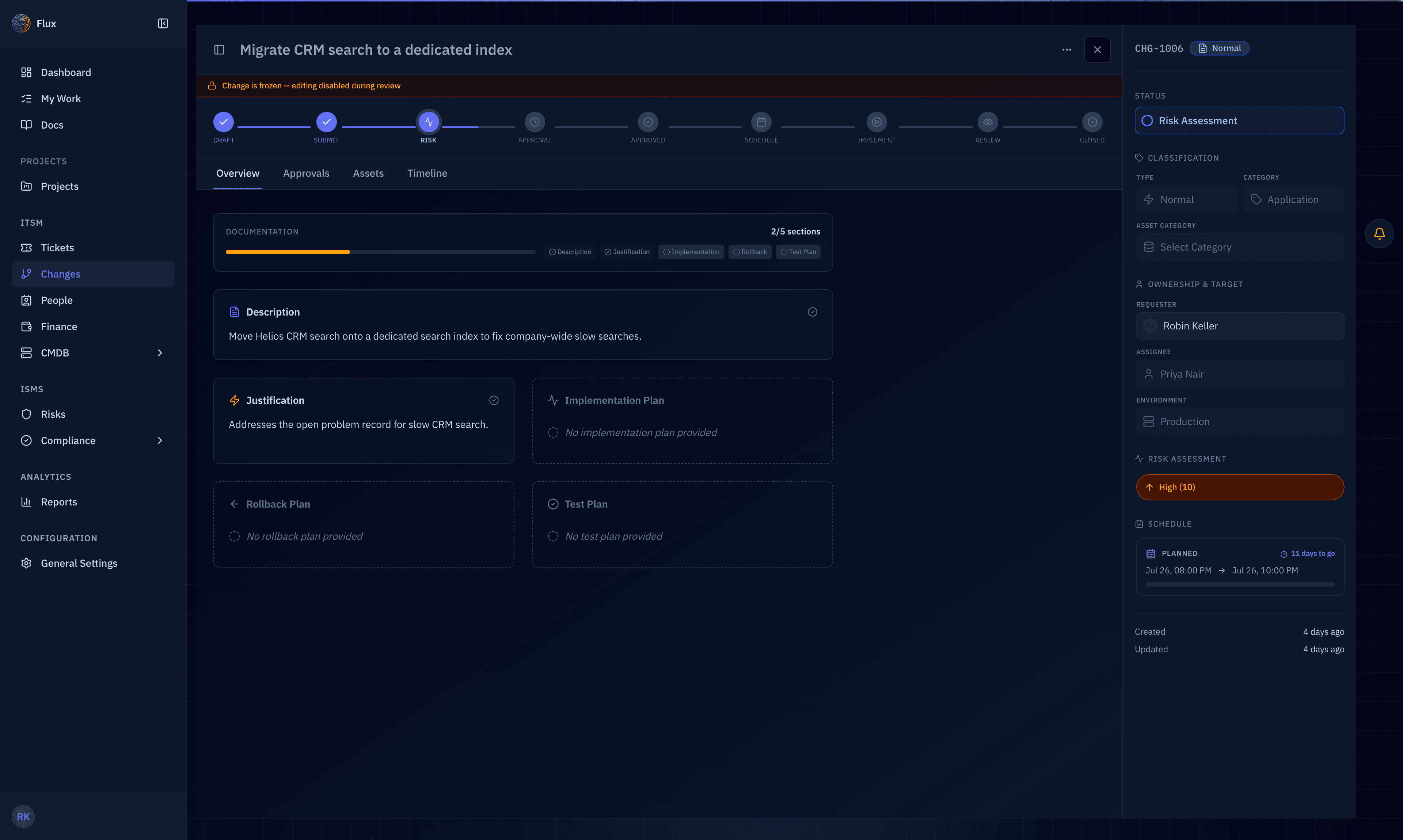Click the documentation progress bar
The height and width of the screenshot is (840, 1403).
[x=380, y=252]
